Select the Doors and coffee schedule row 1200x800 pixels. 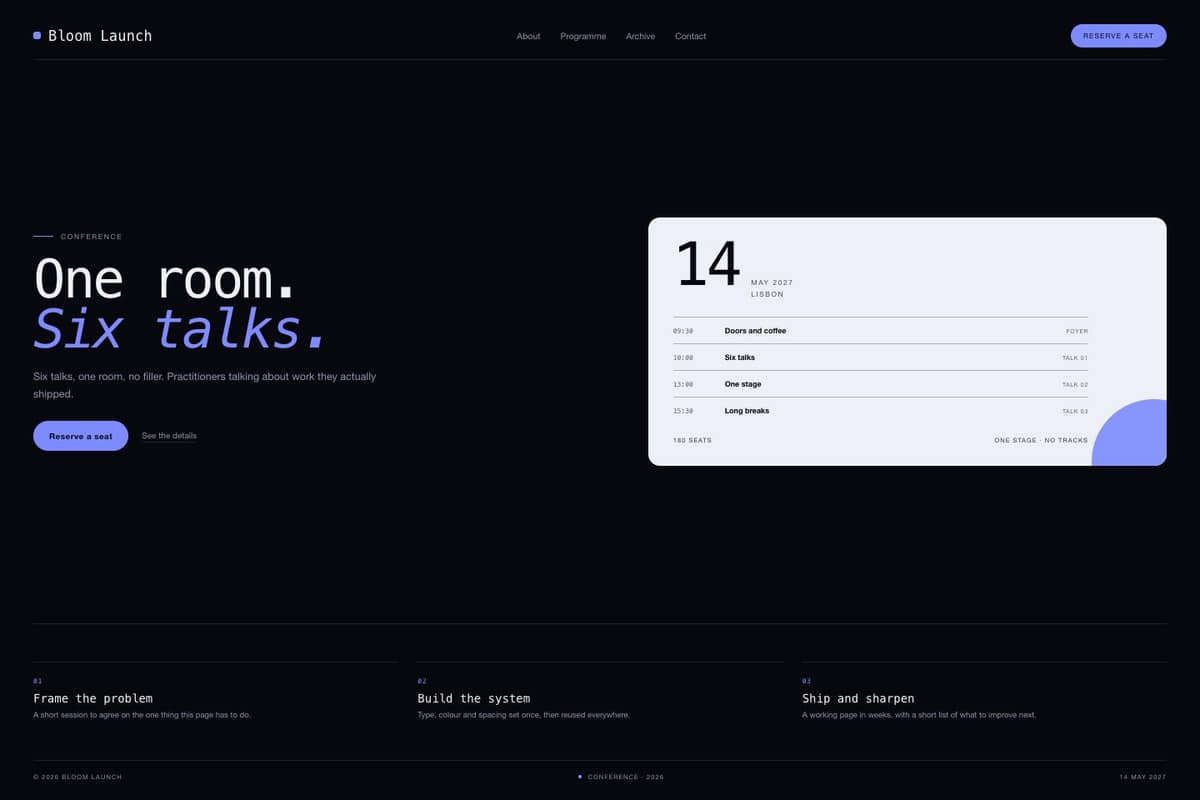[881, 331]
